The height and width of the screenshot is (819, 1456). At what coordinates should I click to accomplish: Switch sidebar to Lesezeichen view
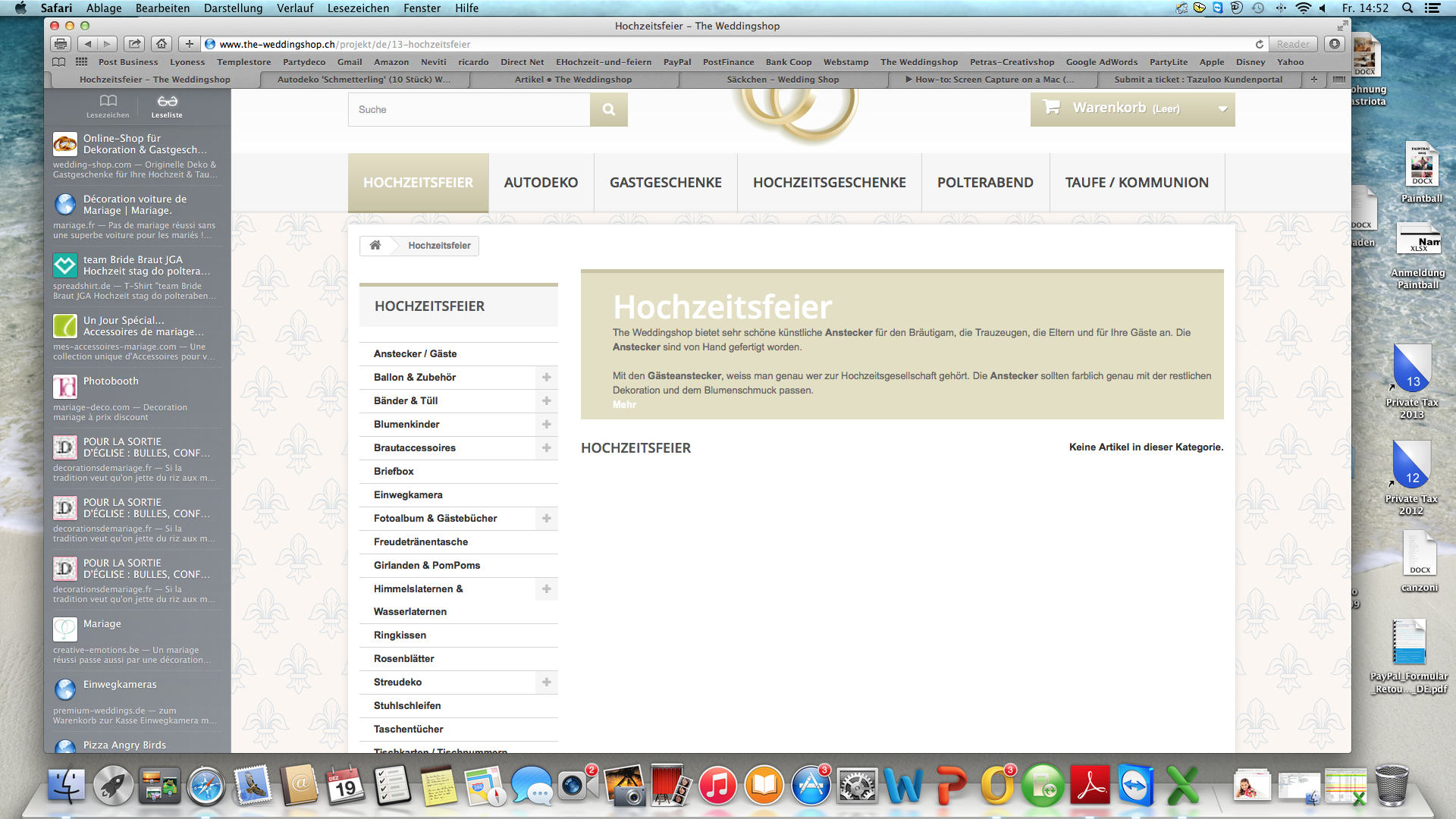(108, 106)
